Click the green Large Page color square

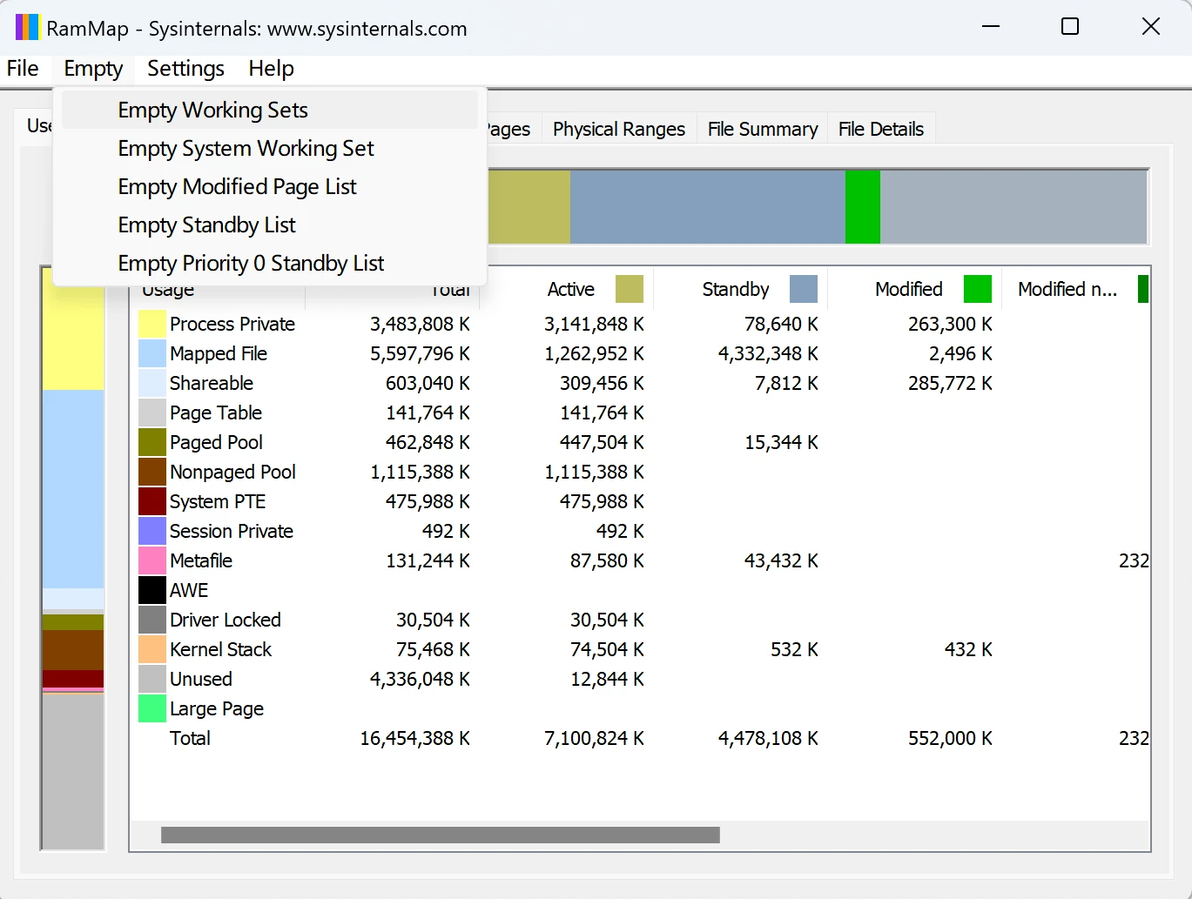(x=152, y=709)
